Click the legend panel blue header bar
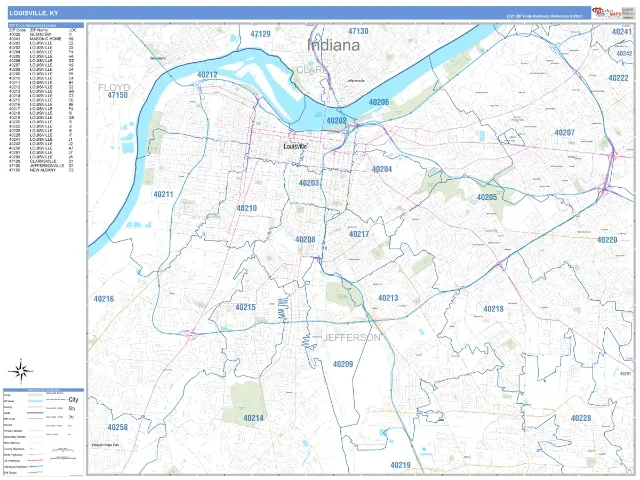The width and height of the screenshot is (640, 480). 43,390
